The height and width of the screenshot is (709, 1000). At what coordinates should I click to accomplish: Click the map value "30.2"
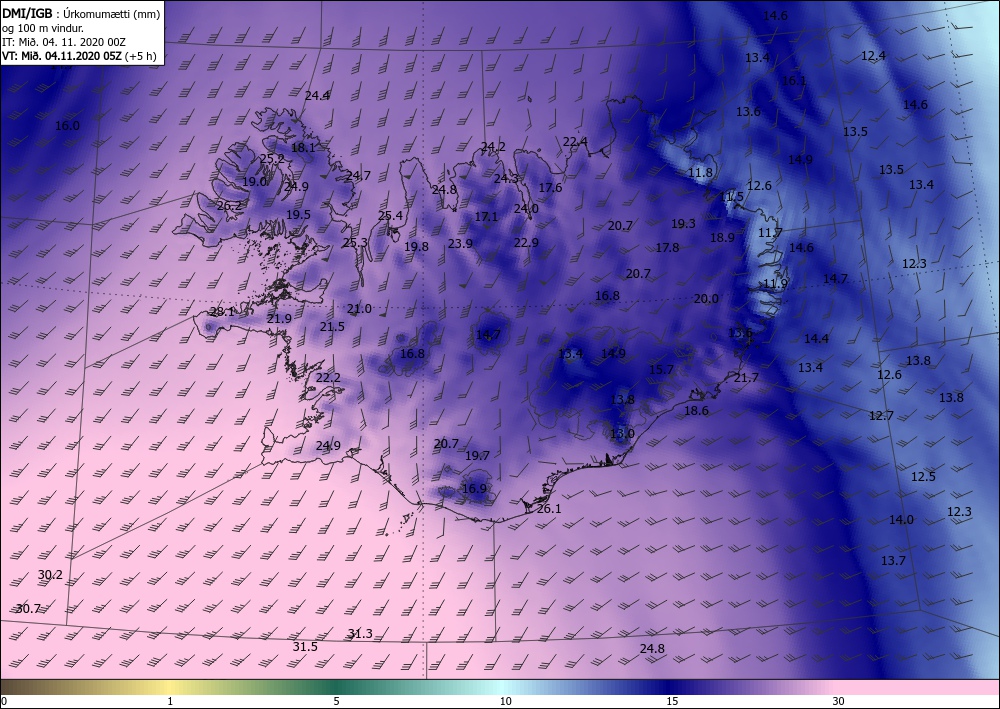[50, 574]
